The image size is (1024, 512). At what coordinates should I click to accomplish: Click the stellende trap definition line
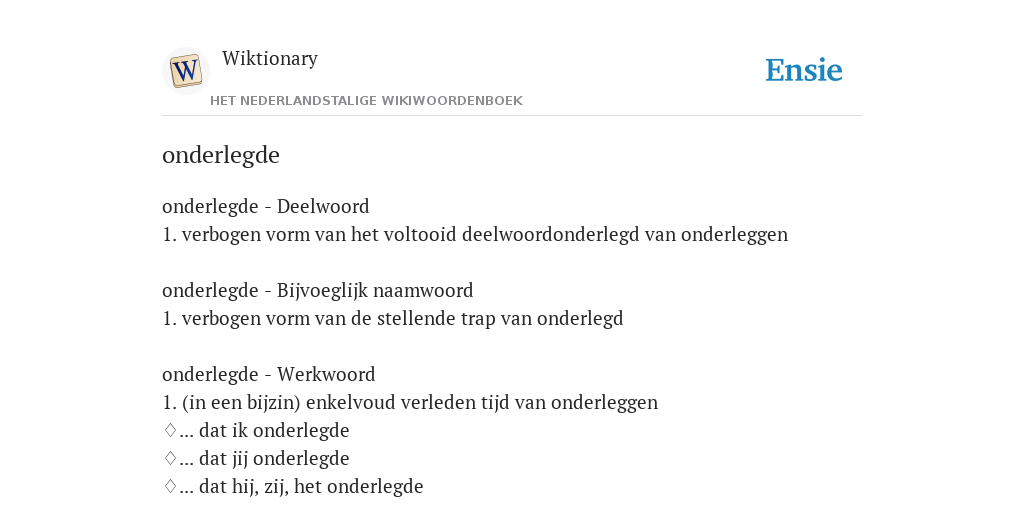click(393, 318)
